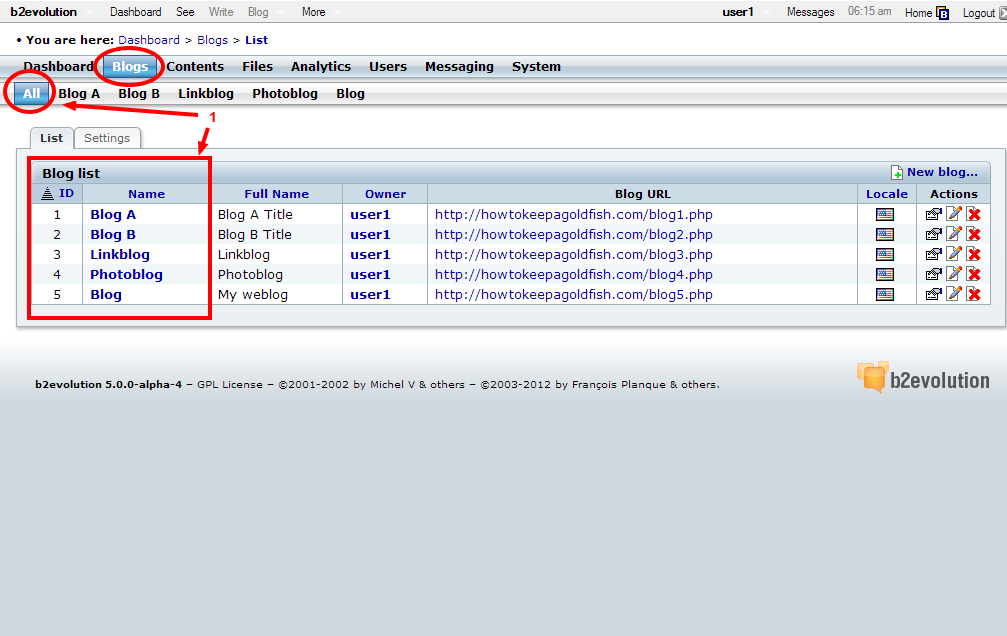Open the blog1.php URL link

pos(574,215)
